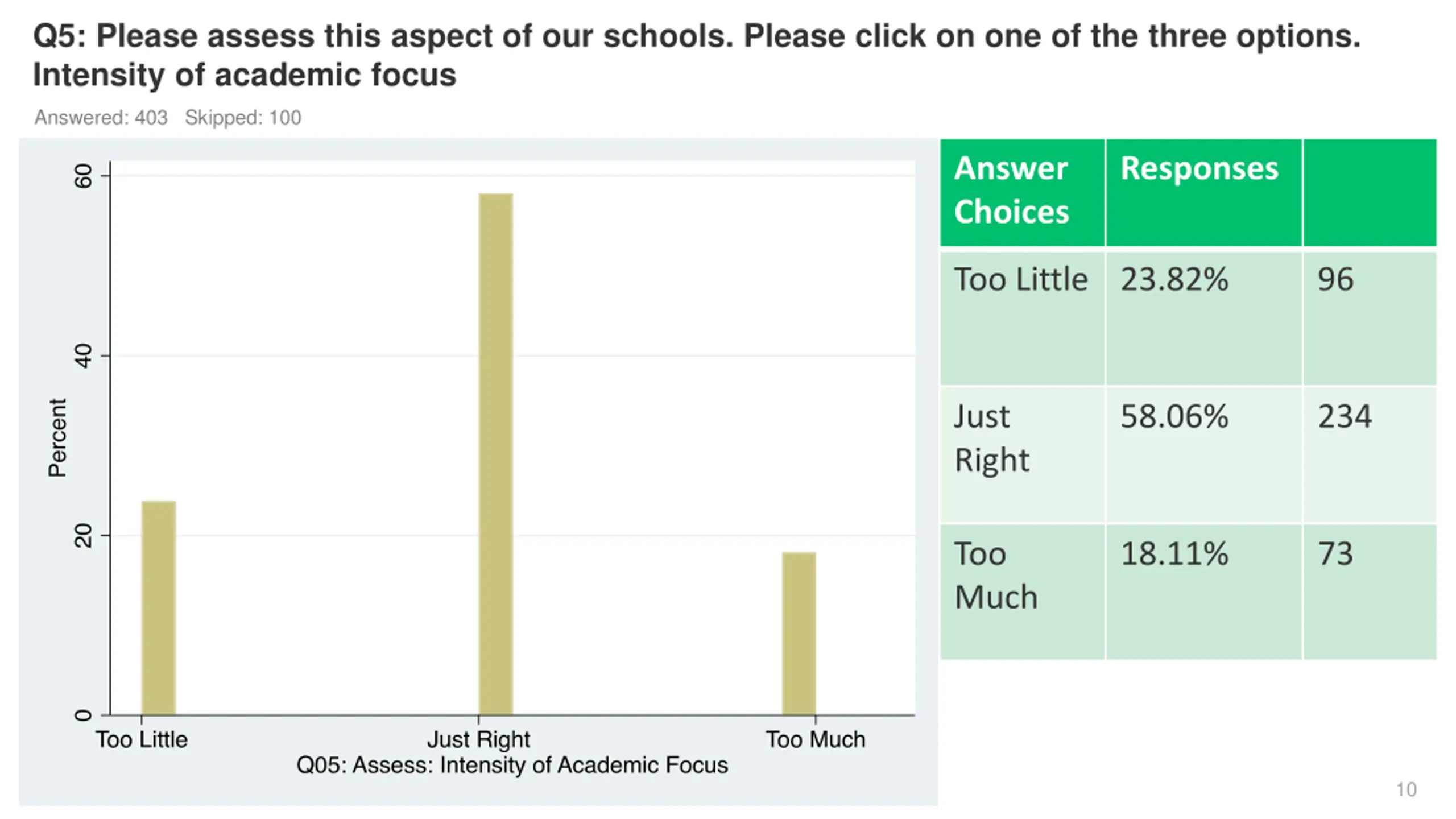Click the slide page number 10
The width and height of the screenshot is (1456, 819).
[1406, 789]
